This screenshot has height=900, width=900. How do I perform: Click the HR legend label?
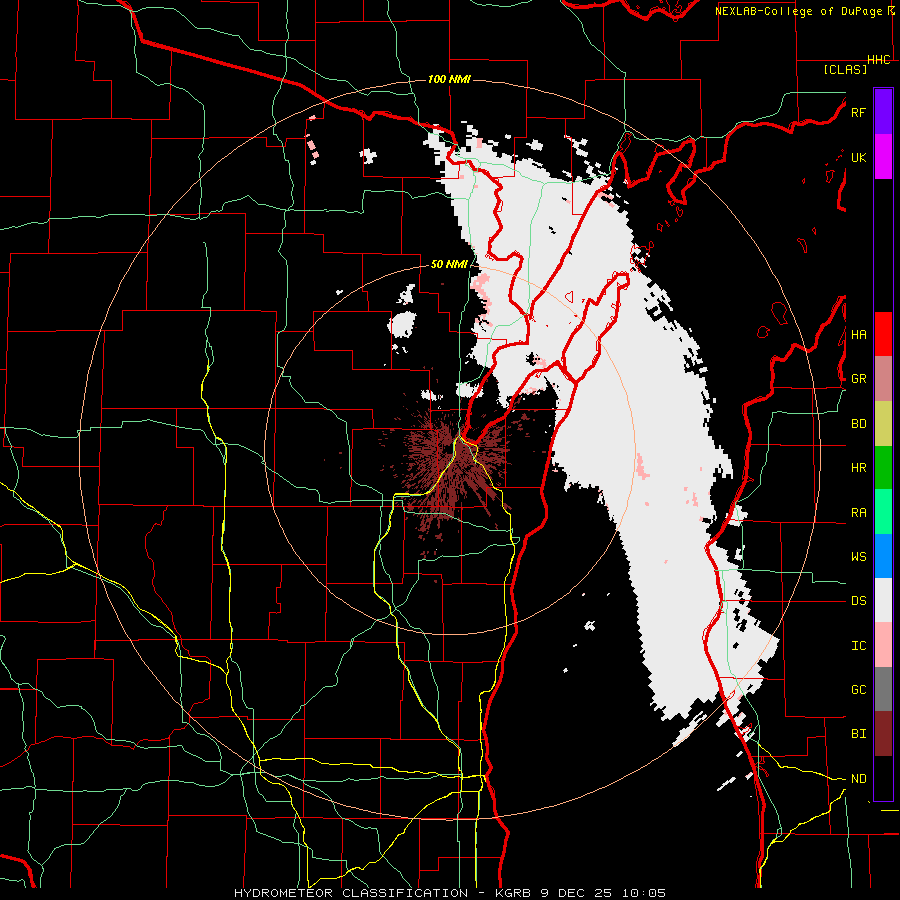[x=858, y=468]
